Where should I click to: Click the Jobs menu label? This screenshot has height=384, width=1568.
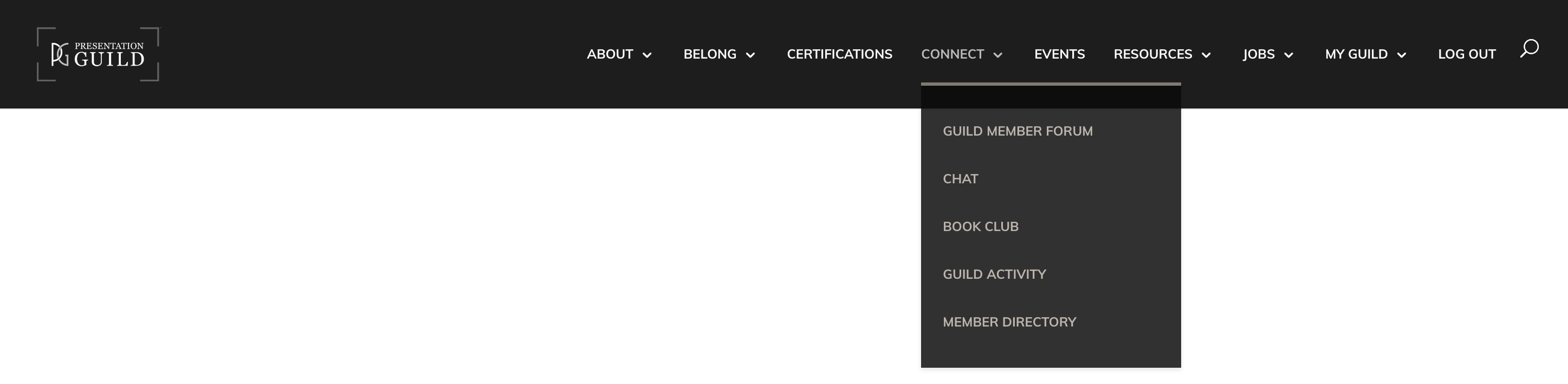pos(1259,54)
